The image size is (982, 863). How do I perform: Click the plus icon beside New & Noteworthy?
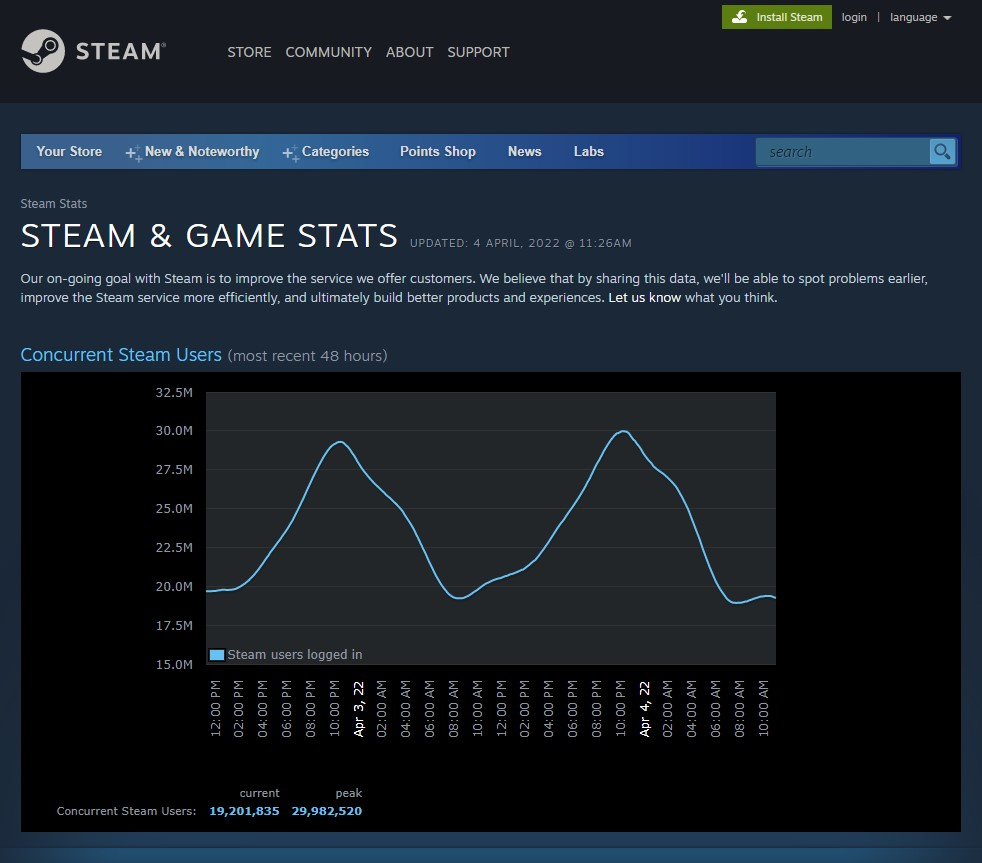pyautogui.click(x=133, y=153)
